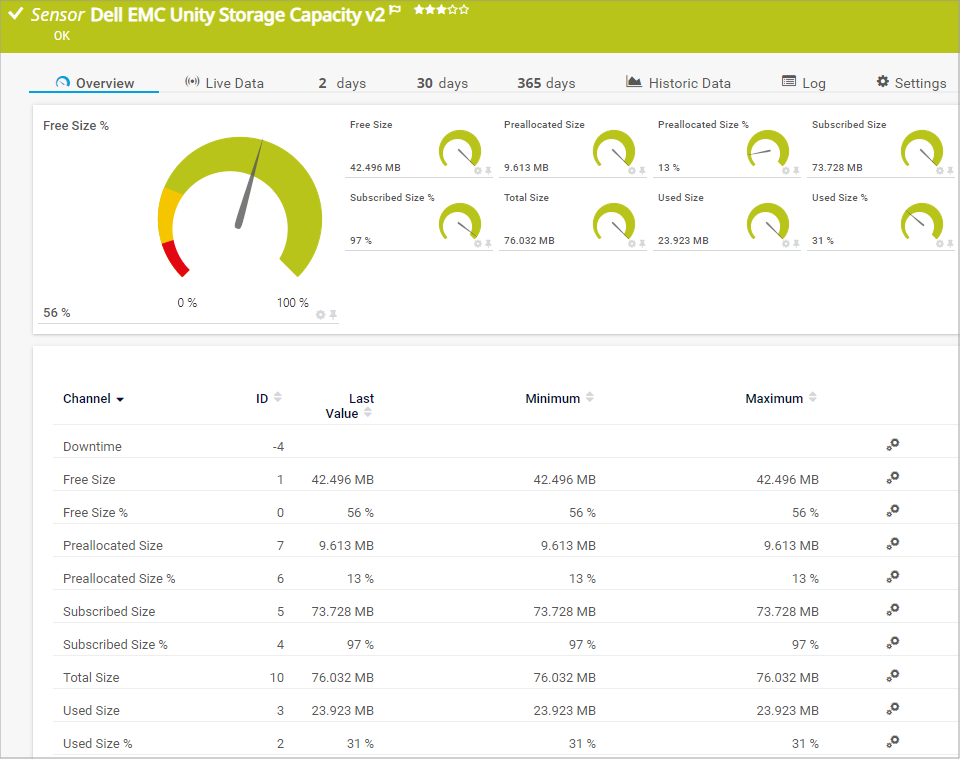This screenshot has height=759, width=960.
Task: Toggle the pin on the Used Size gauge
Action: click(796, 244)
